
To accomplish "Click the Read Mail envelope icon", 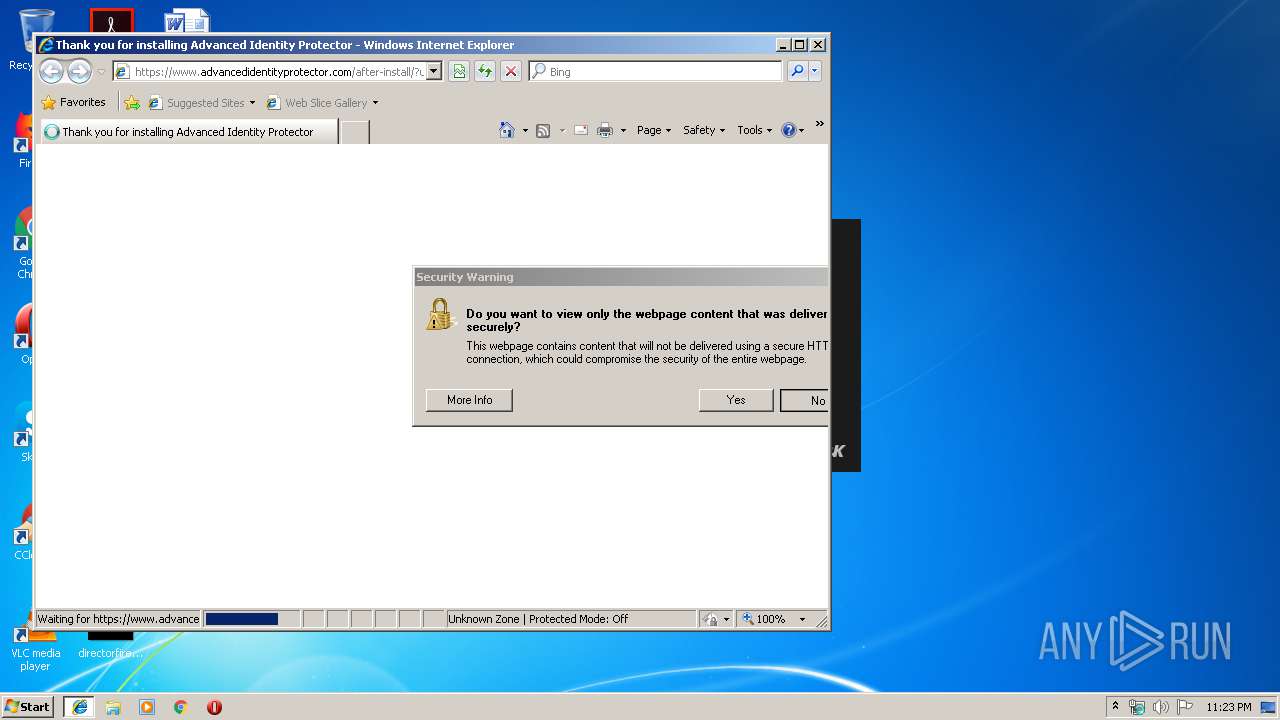I will pyautogui.click(x=581, y=130).
